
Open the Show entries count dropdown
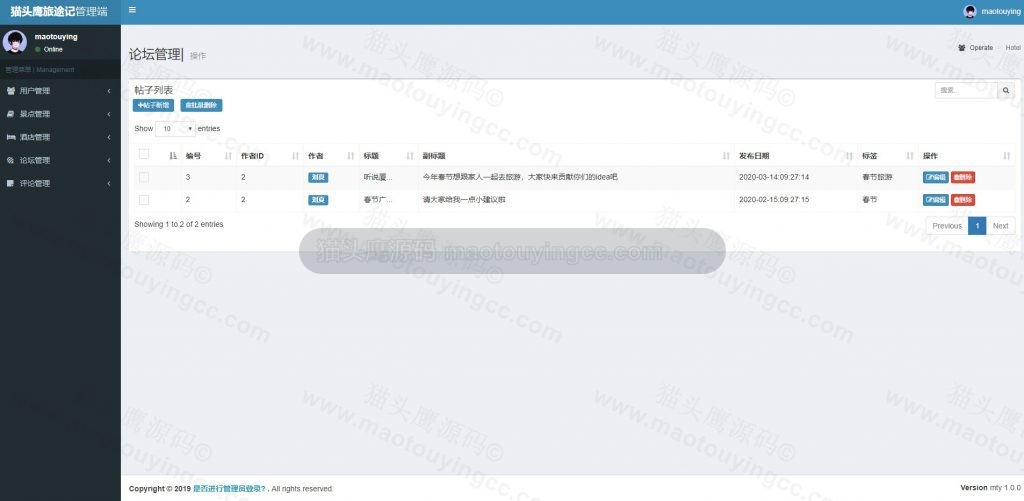(x=175, y=129)
